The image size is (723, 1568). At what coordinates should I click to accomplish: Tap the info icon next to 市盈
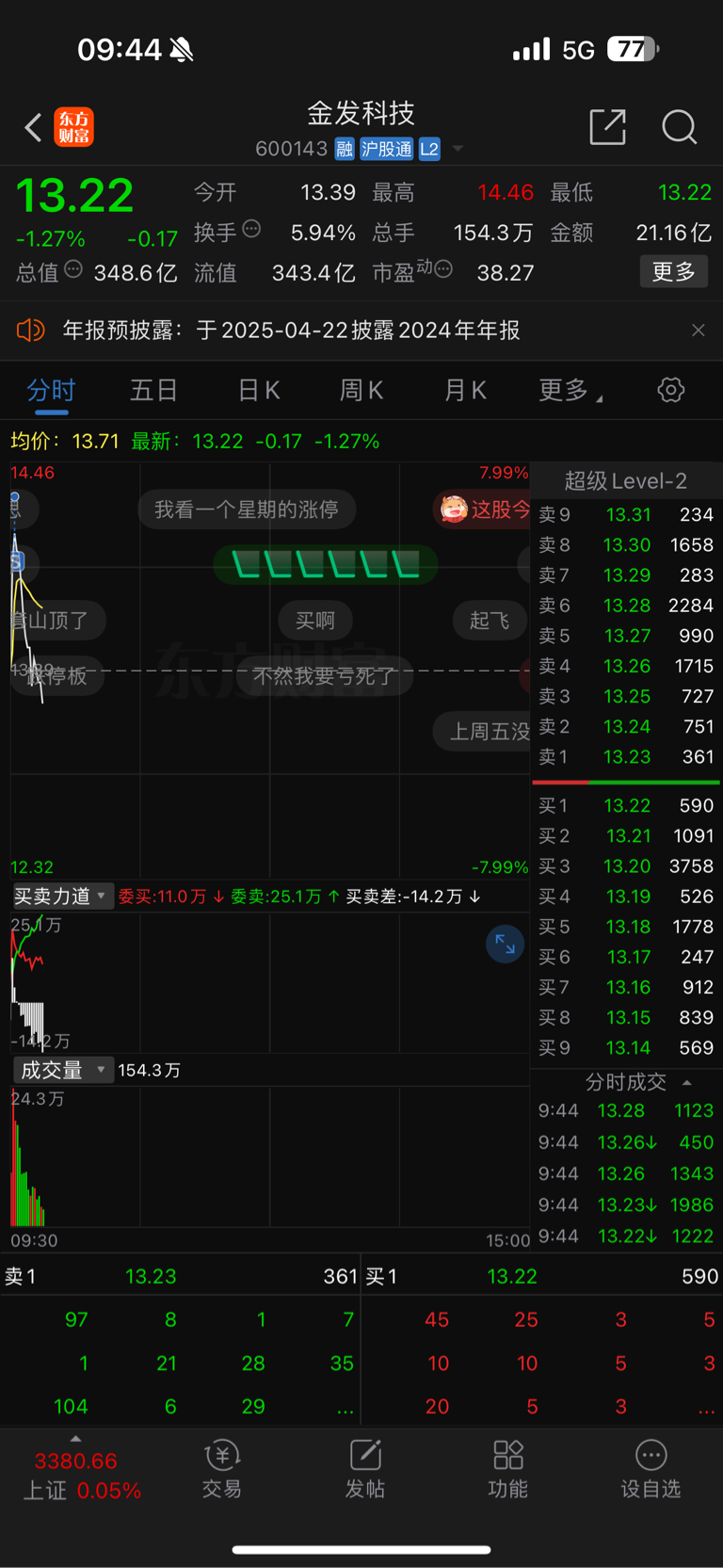click(x=443, y=270)
